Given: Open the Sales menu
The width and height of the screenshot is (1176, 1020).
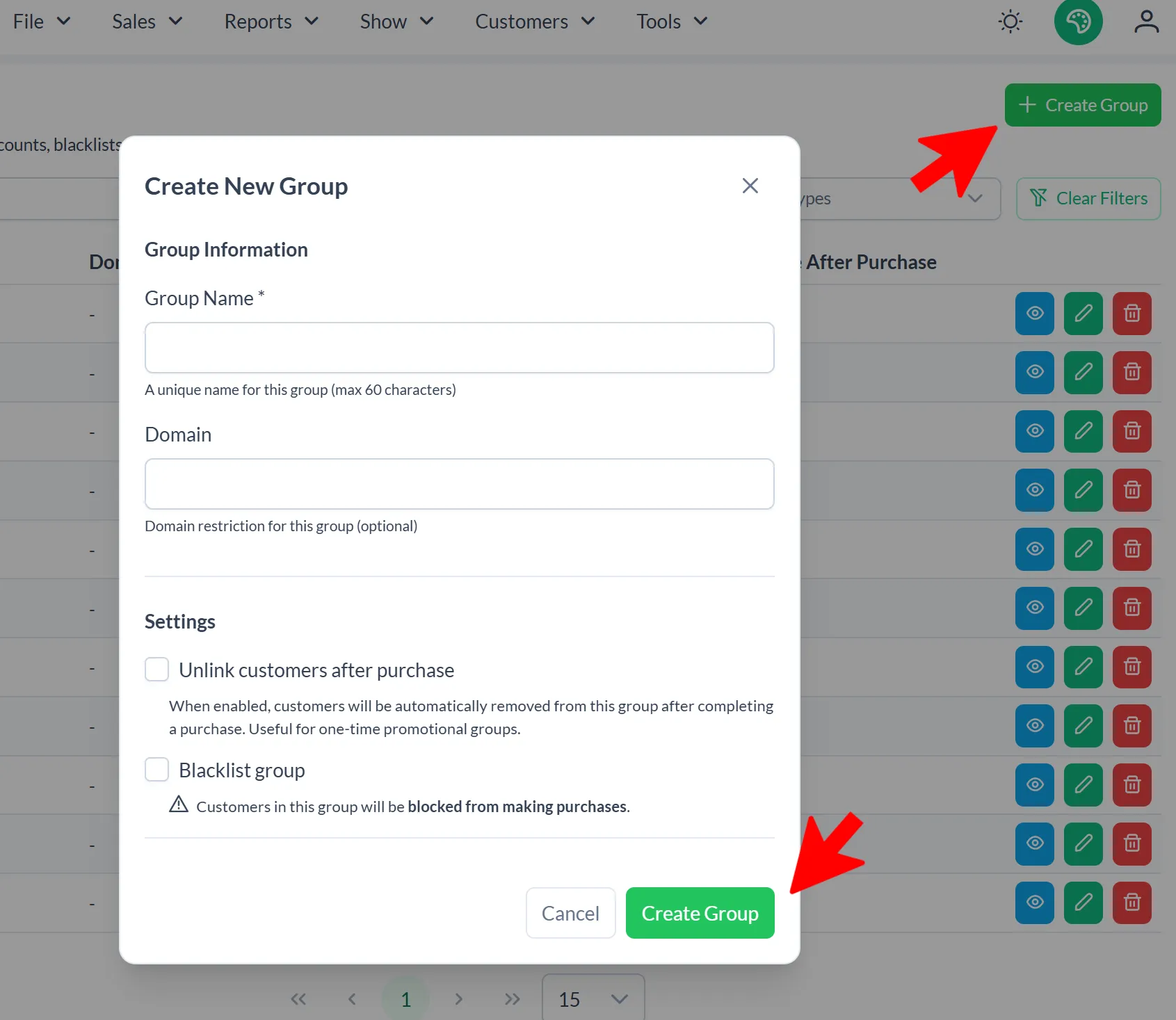Looking at the screenshot, I should click(x=147, y=22).
